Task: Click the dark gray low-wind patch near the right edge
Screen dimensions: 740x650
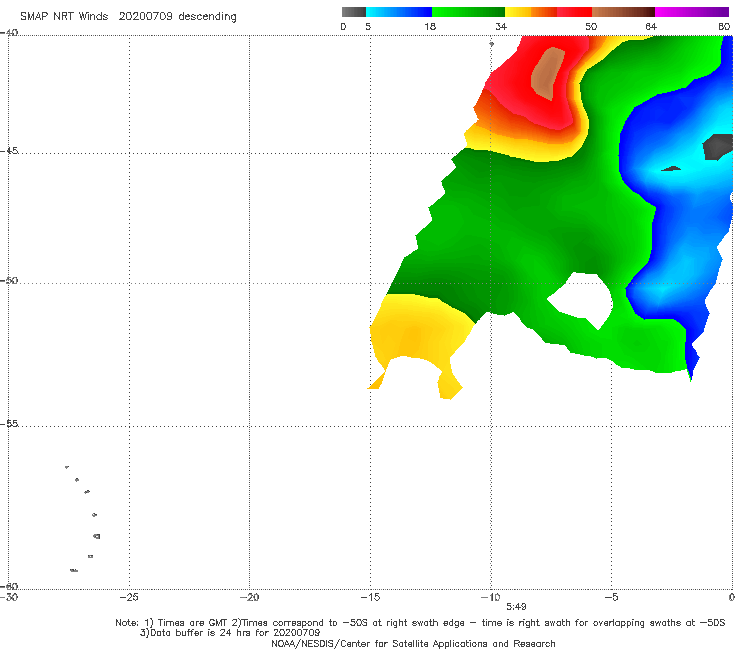Action: coord(718,147)
